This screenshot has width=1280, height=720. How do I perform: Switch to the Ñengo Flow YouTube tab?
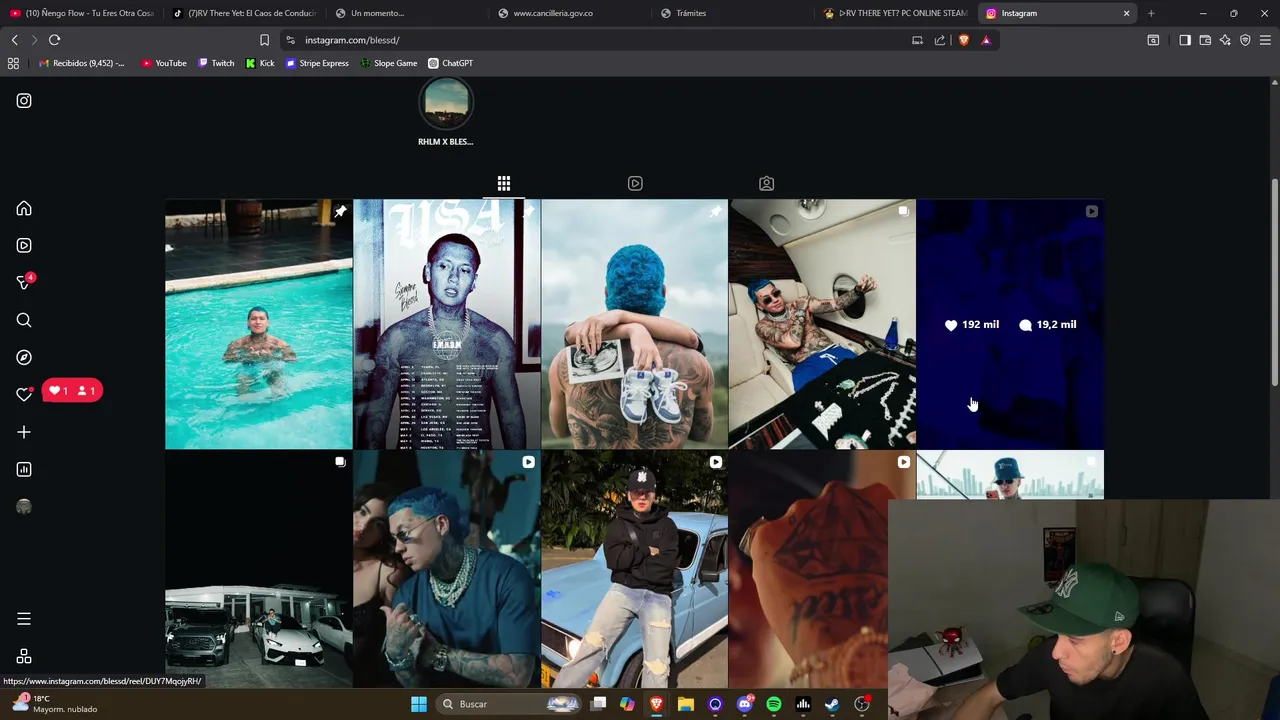82,13
